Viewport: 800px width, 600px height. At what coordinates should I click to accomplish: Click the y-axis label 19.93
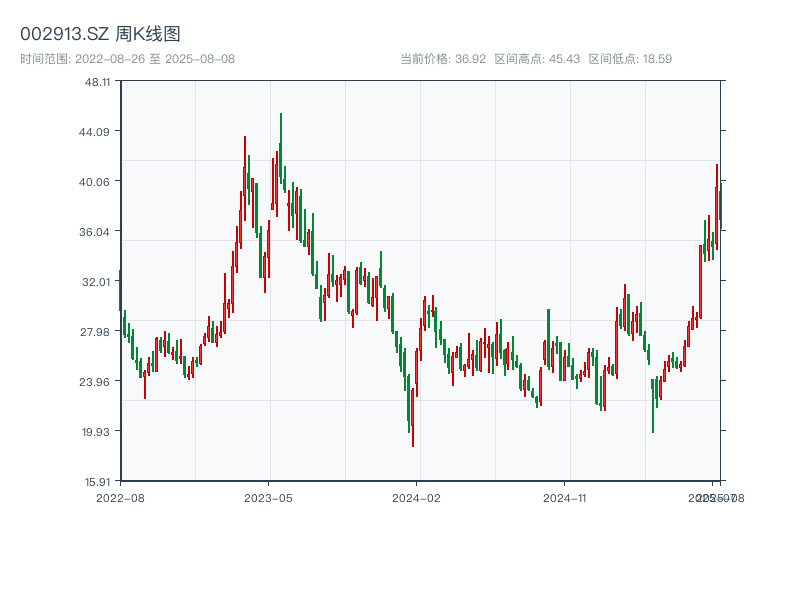point(96,432)
